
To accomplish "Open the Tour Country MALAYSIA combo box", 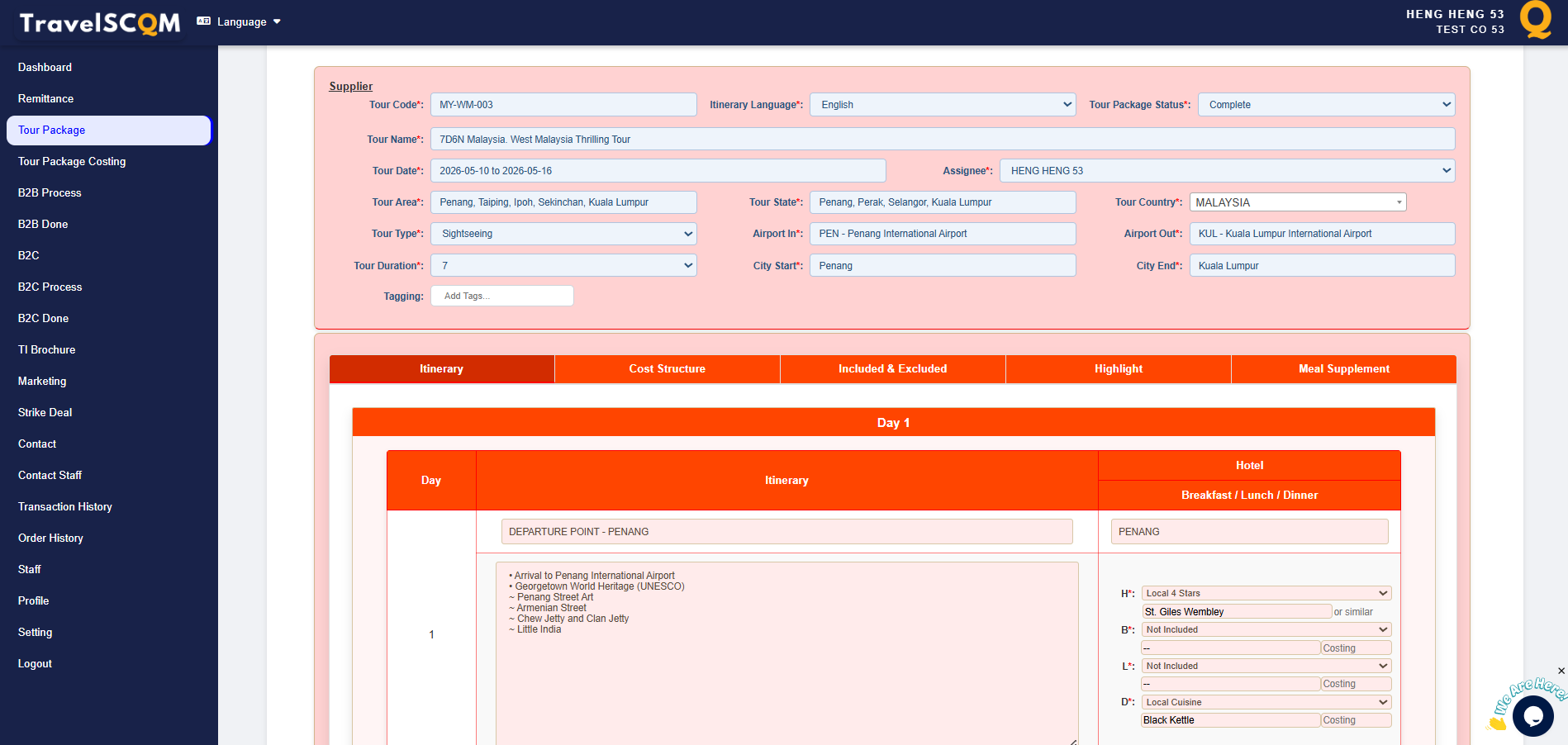I will [x=1297, y=202].
